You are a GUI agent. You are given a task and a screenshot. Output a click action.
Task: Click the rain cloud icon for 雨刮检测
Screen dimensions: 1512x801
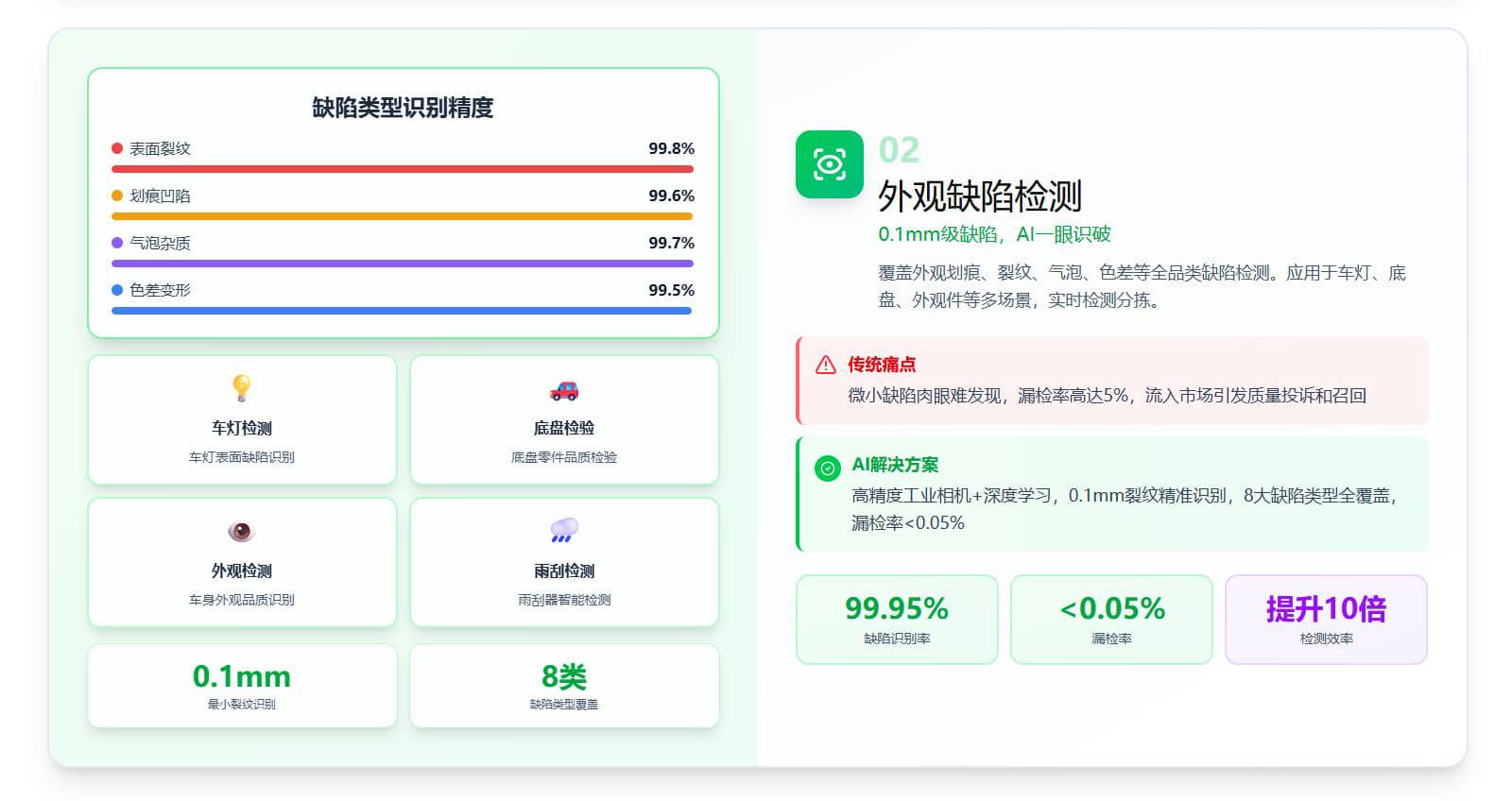(x=564, y=531)
